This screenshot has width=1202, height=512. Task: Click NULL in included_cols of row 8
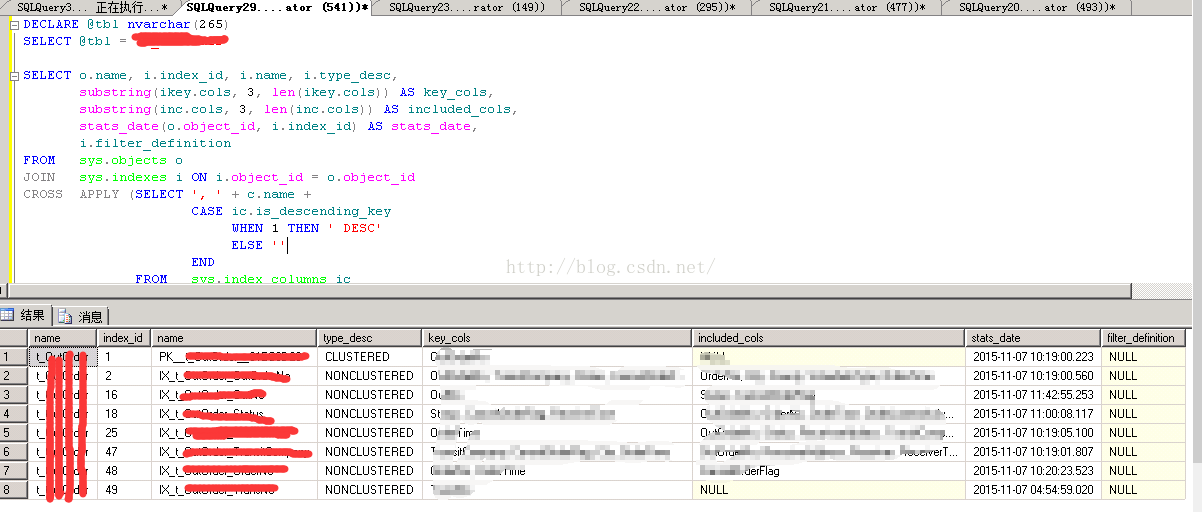tap(829, 489)
